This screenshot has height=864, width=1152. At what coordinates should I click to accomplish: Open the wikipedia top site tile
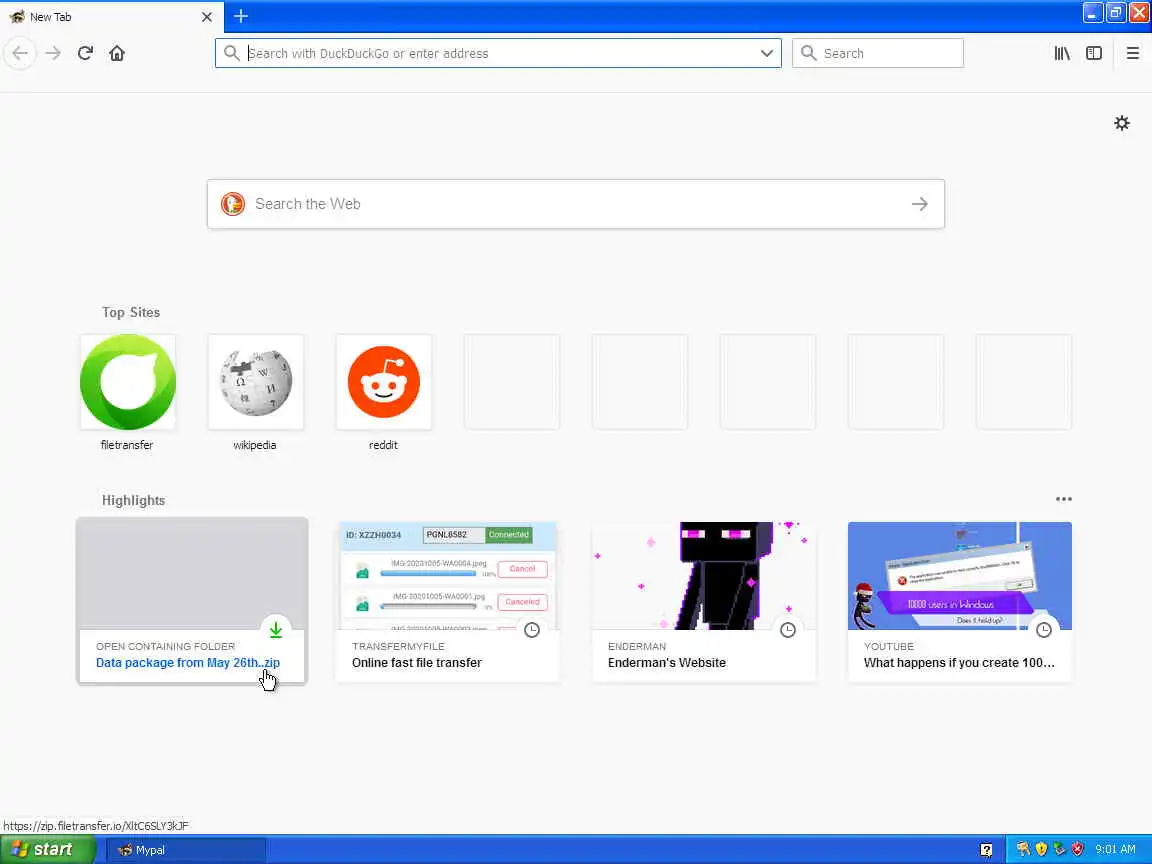[x=256, y=393]
